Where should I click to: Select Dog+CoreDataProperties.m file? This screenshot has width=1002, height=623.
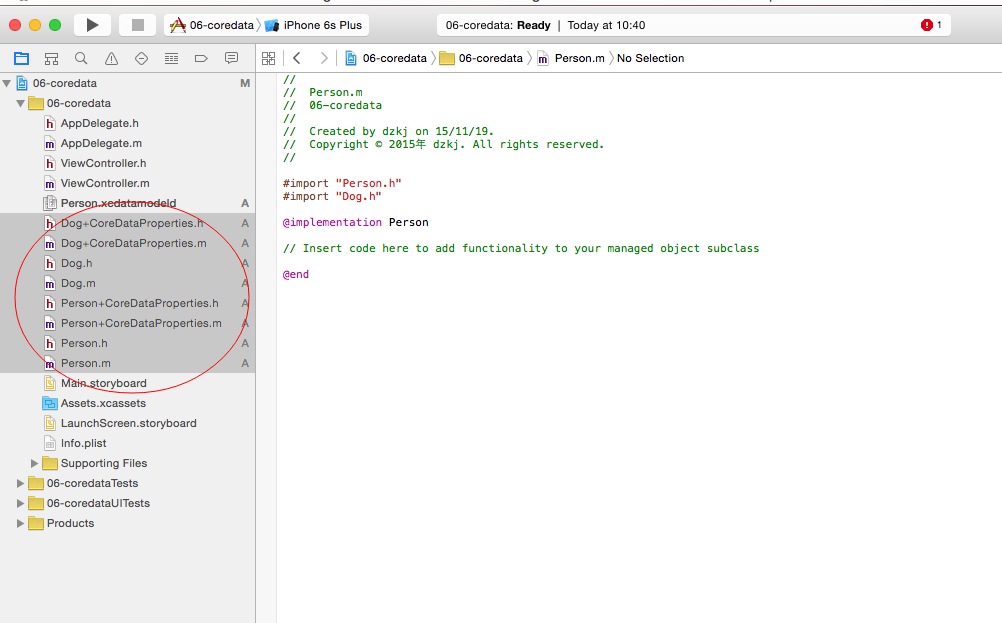(134, 243)
